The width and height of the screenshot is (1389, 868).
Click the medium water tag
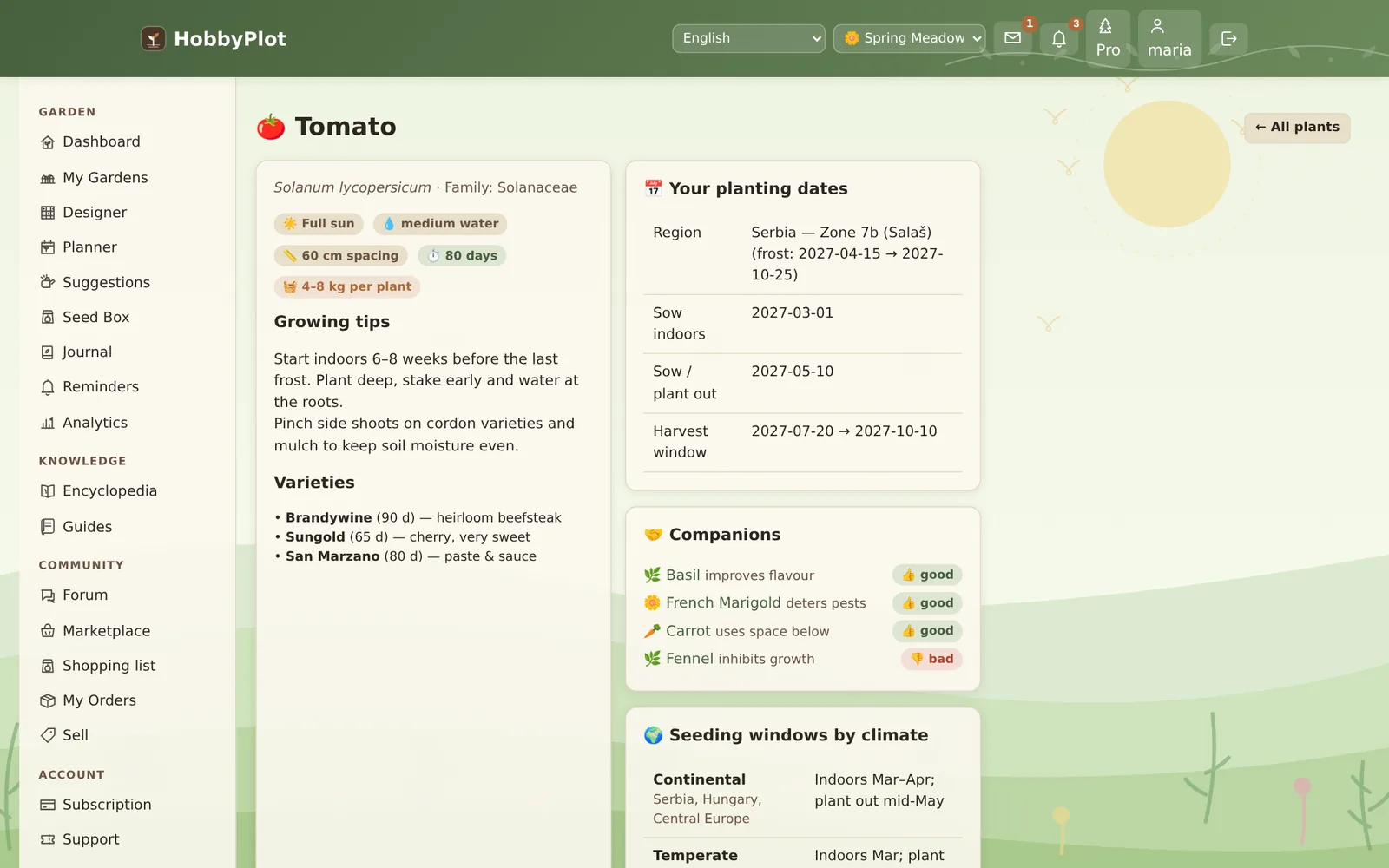(x=440, y=223)
